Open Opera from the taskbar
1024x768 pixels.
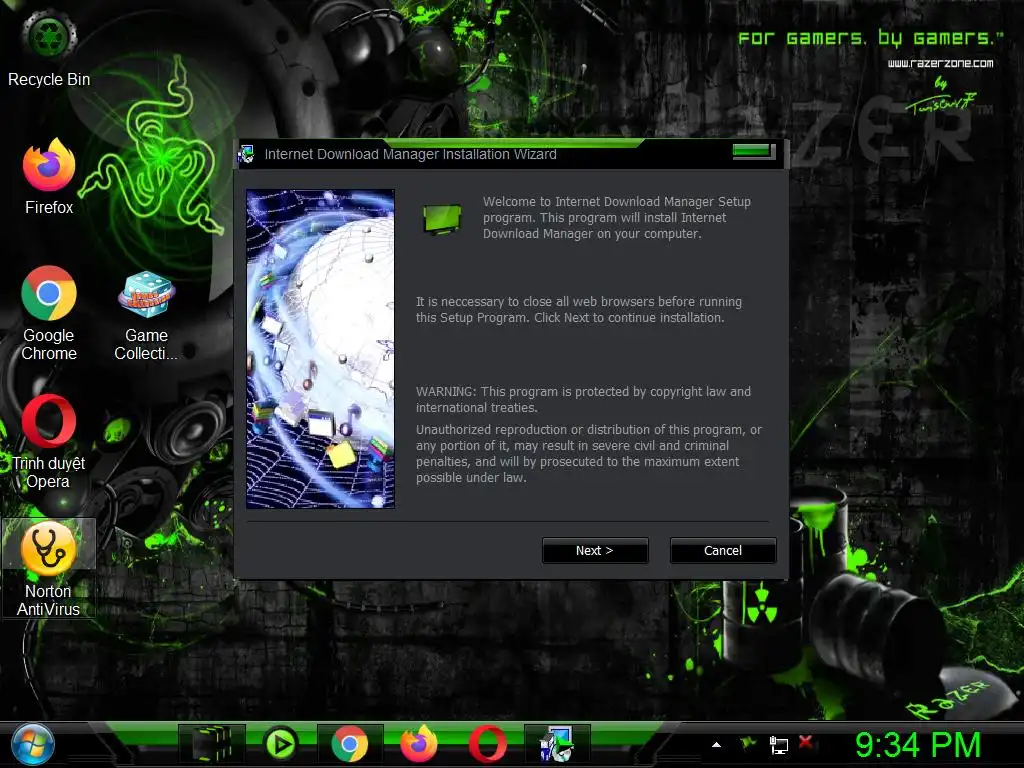pyautogui.click(x=487, y=744)
